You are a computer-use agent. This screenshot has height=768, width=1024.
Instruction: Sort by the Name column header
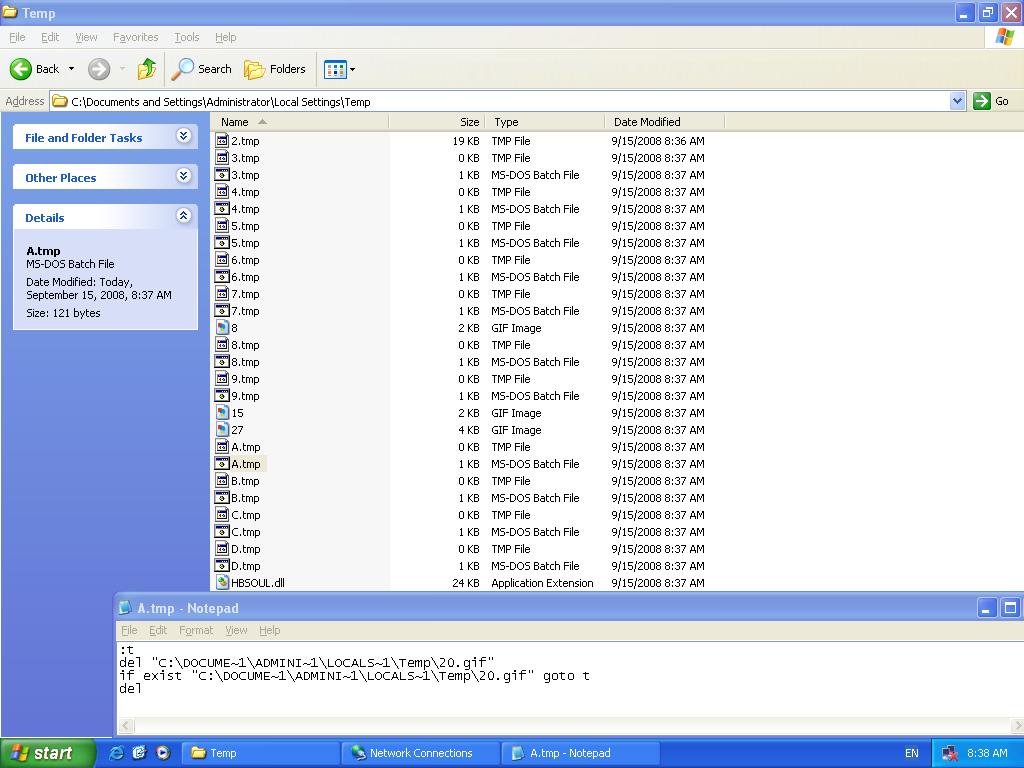300,122
